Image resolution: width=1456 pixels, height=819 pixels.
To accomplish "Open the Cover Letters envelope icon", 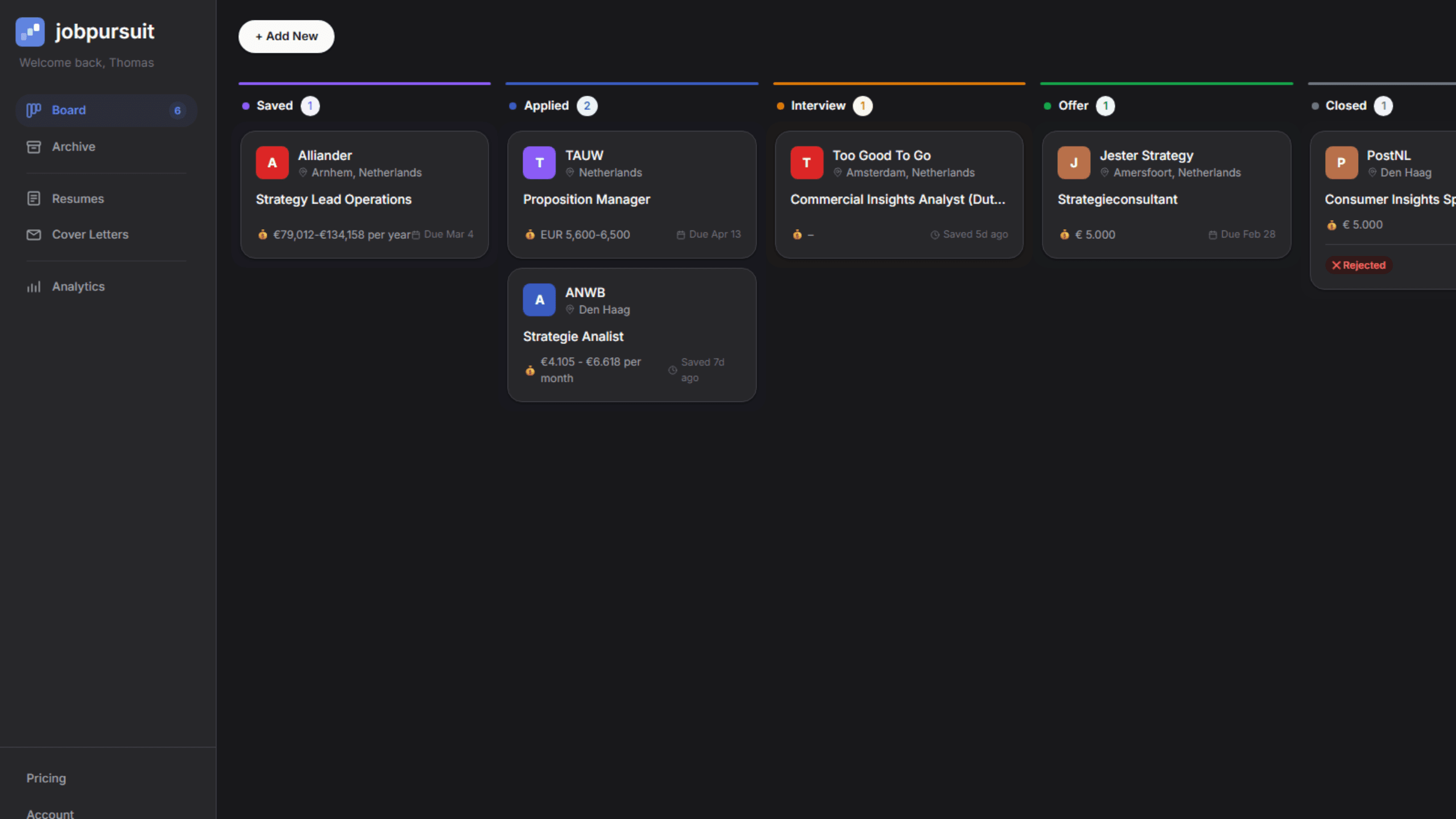I will (x=33, y=234).
